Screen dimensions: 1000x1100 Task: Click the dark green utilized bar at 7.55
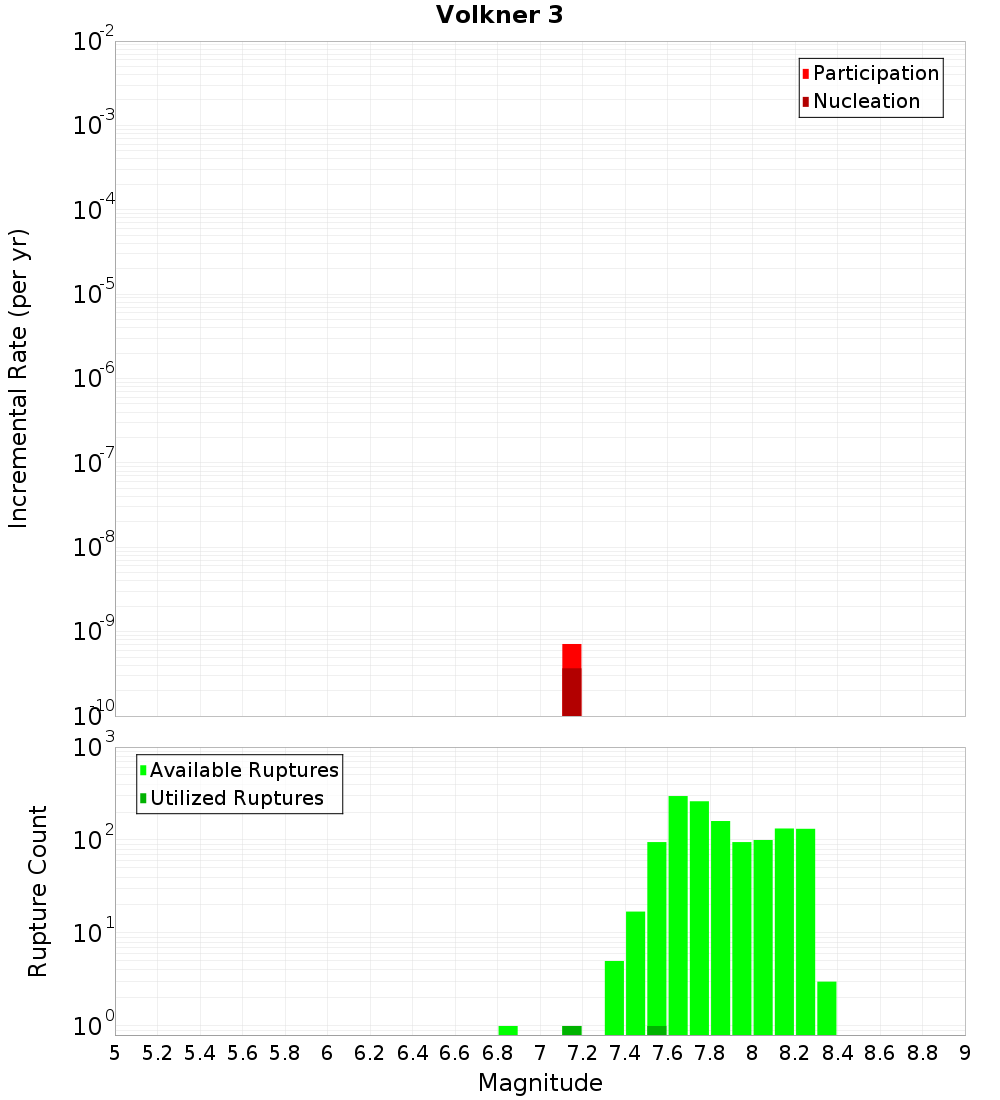(657, 1031)
